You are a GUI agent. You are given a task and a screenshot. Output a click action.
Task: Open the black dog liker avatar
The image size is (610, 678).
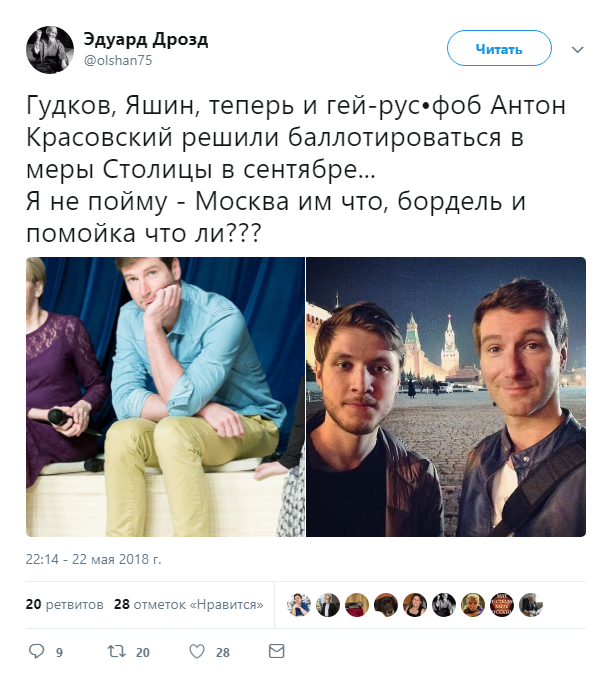[x=386, y=604]
